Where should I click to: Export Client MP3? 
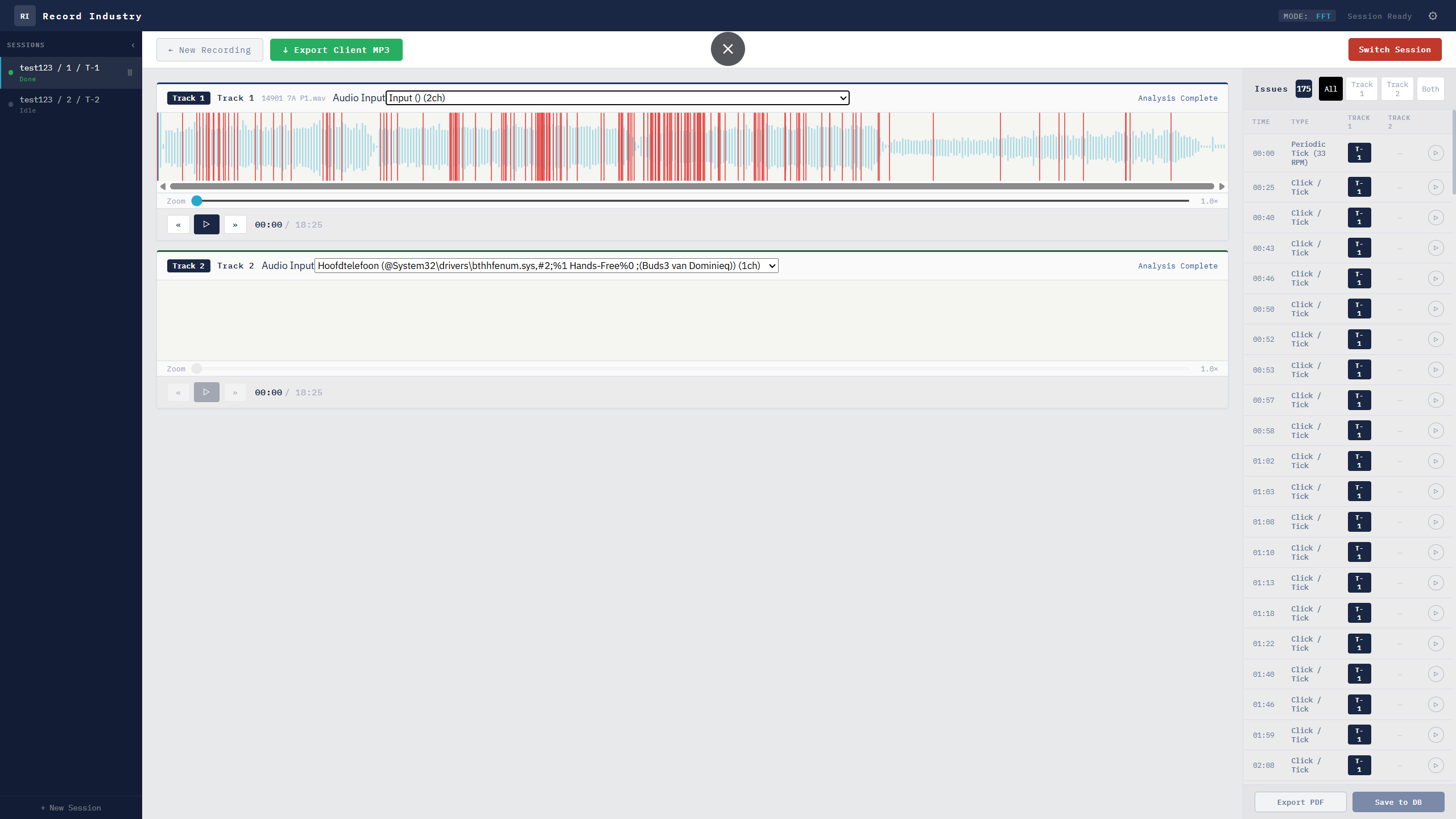tap(336, 50)
